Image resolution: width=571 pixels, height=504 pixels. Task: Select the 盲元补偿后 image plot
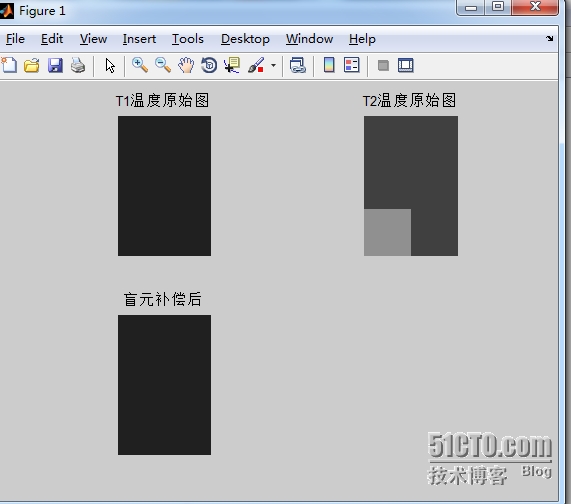point(164,385)
